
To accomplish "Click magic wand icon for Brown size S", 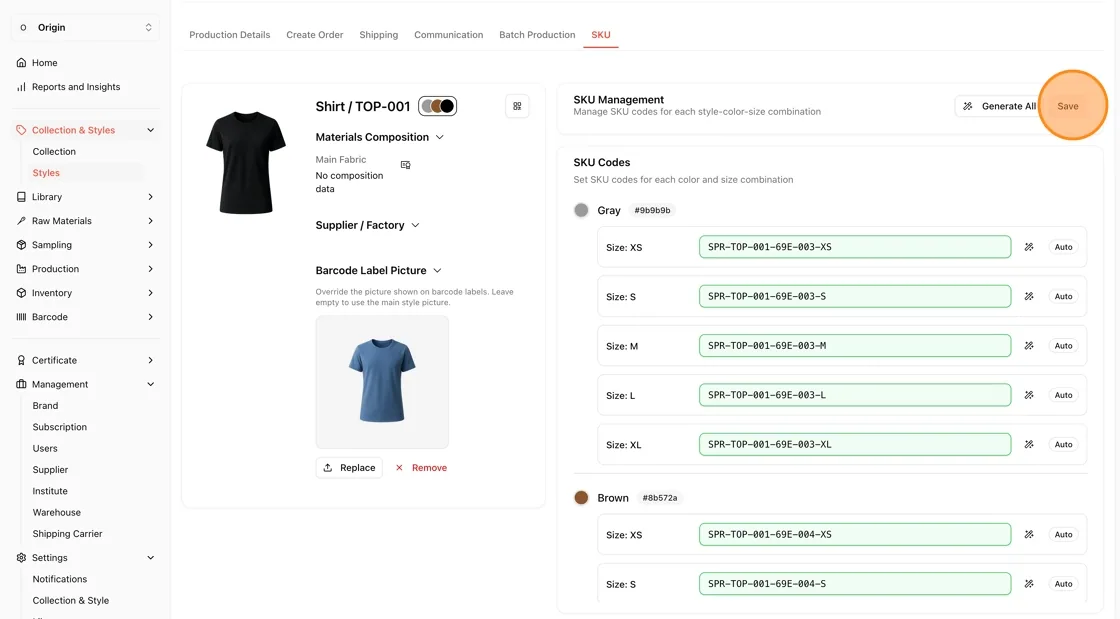I will [x=1029, y=583].
